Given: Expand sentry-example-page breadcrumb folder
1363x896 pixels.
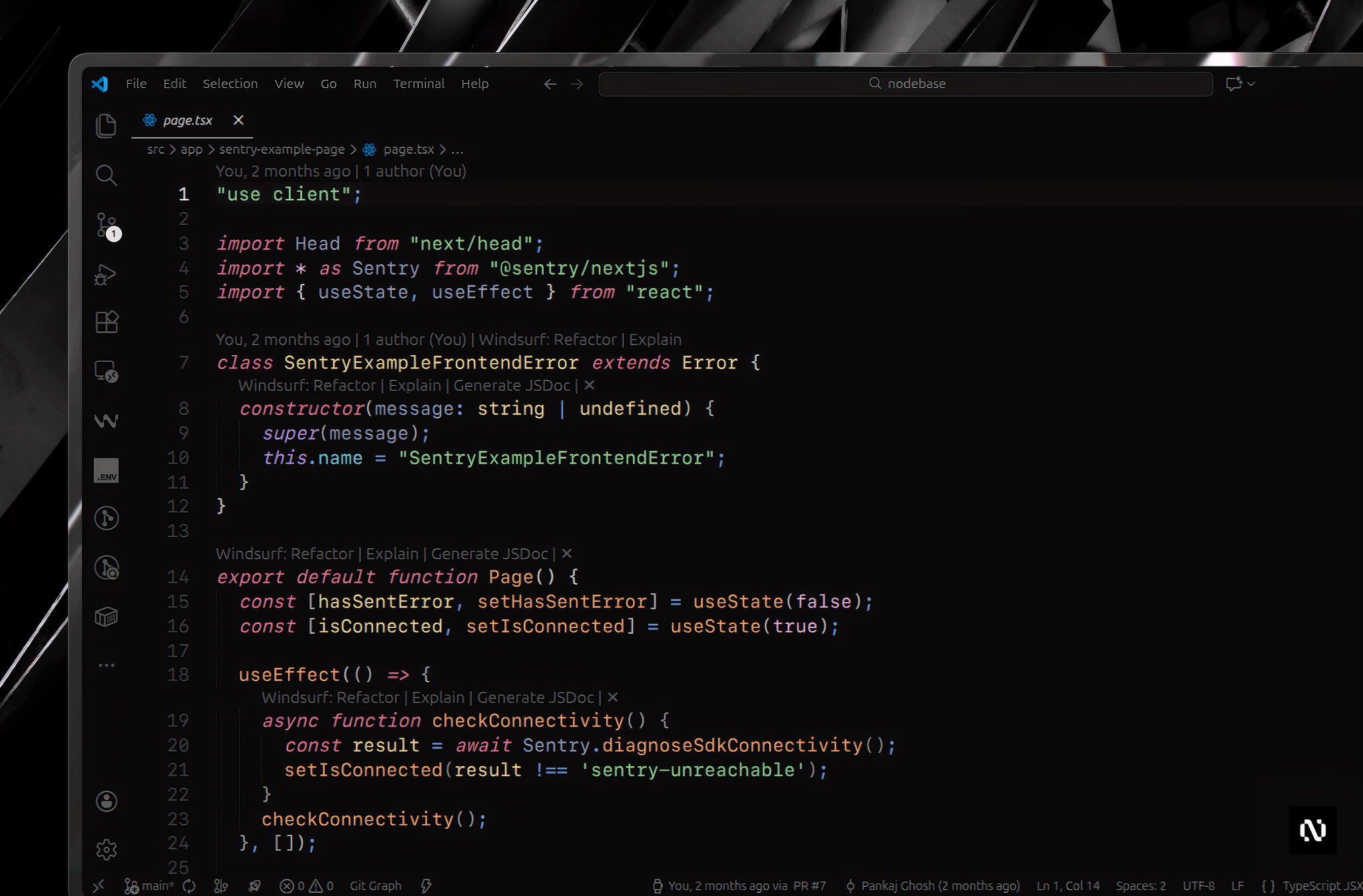Looking at the screenshot, I should pyautogui.click(x=282, y=149).
